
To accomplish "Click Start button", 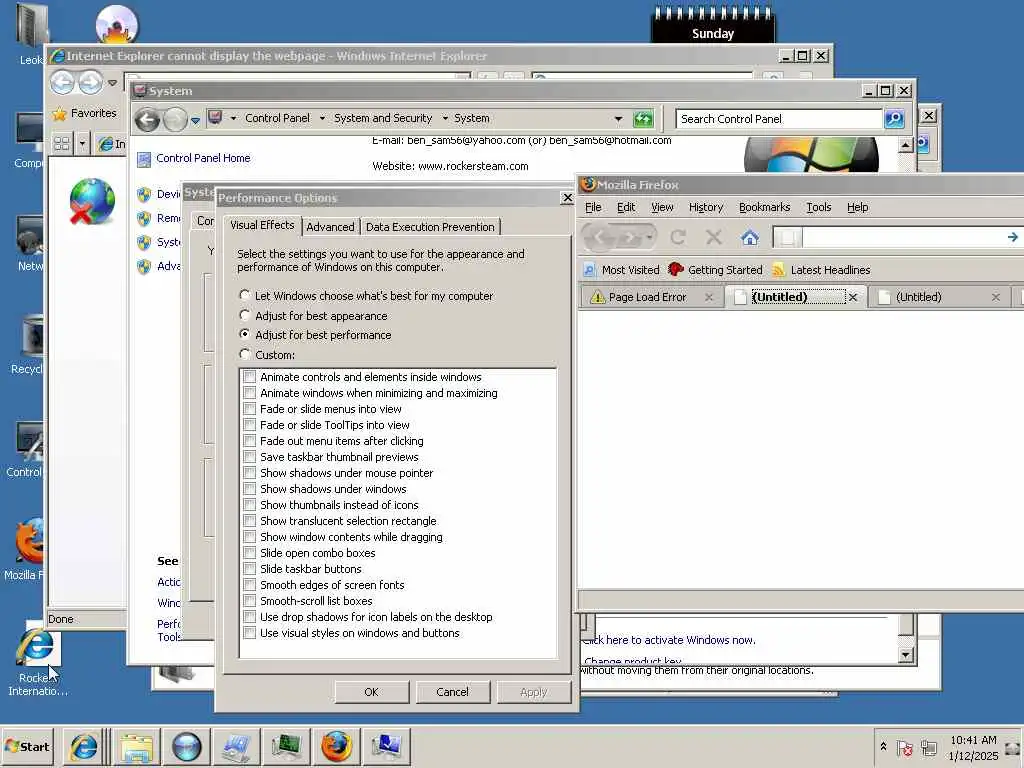I will coord(27,746).
